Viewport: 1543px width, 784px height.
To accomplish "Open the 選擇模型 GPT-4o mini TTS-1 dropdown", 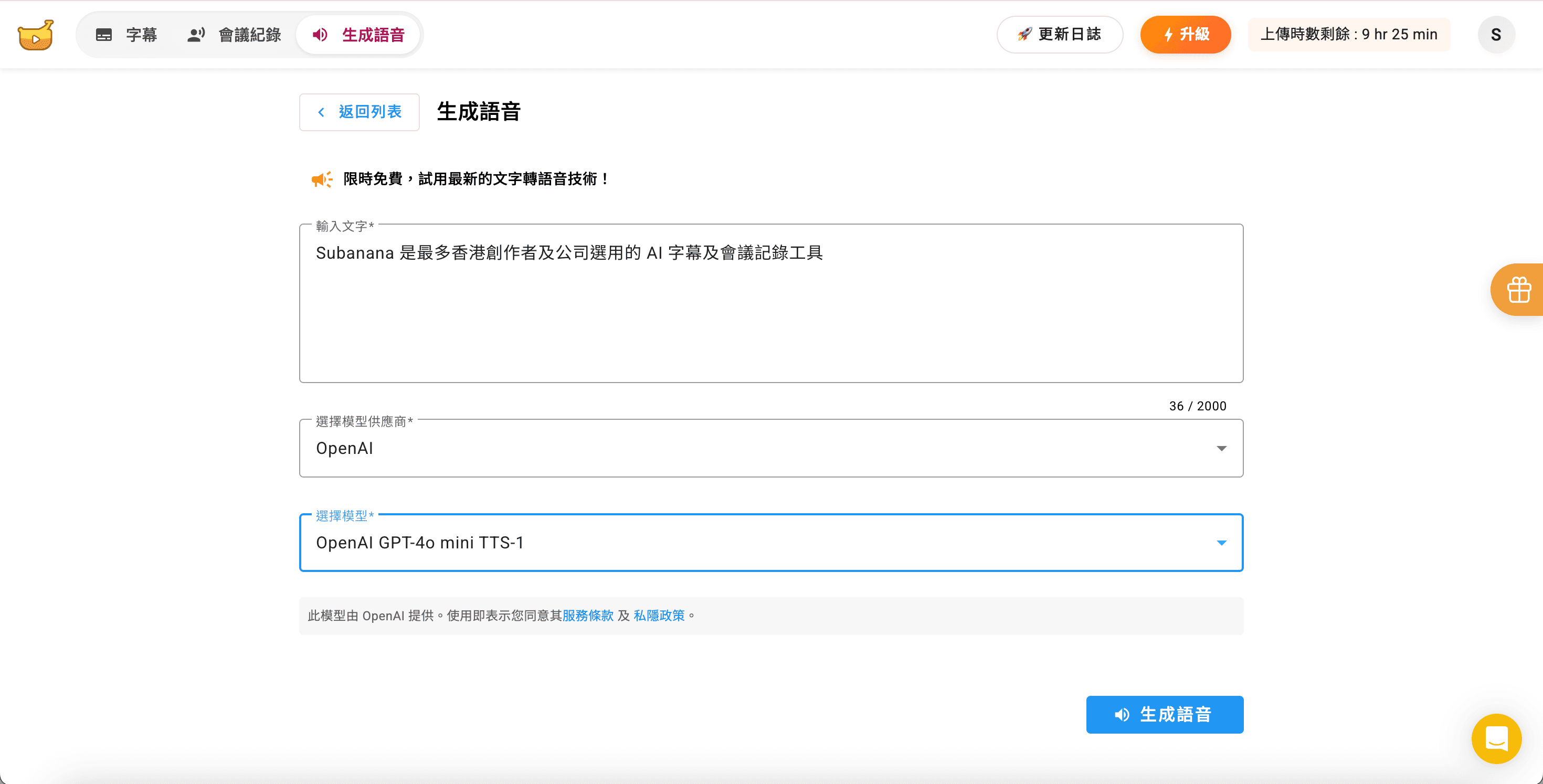I will [771, 543].
